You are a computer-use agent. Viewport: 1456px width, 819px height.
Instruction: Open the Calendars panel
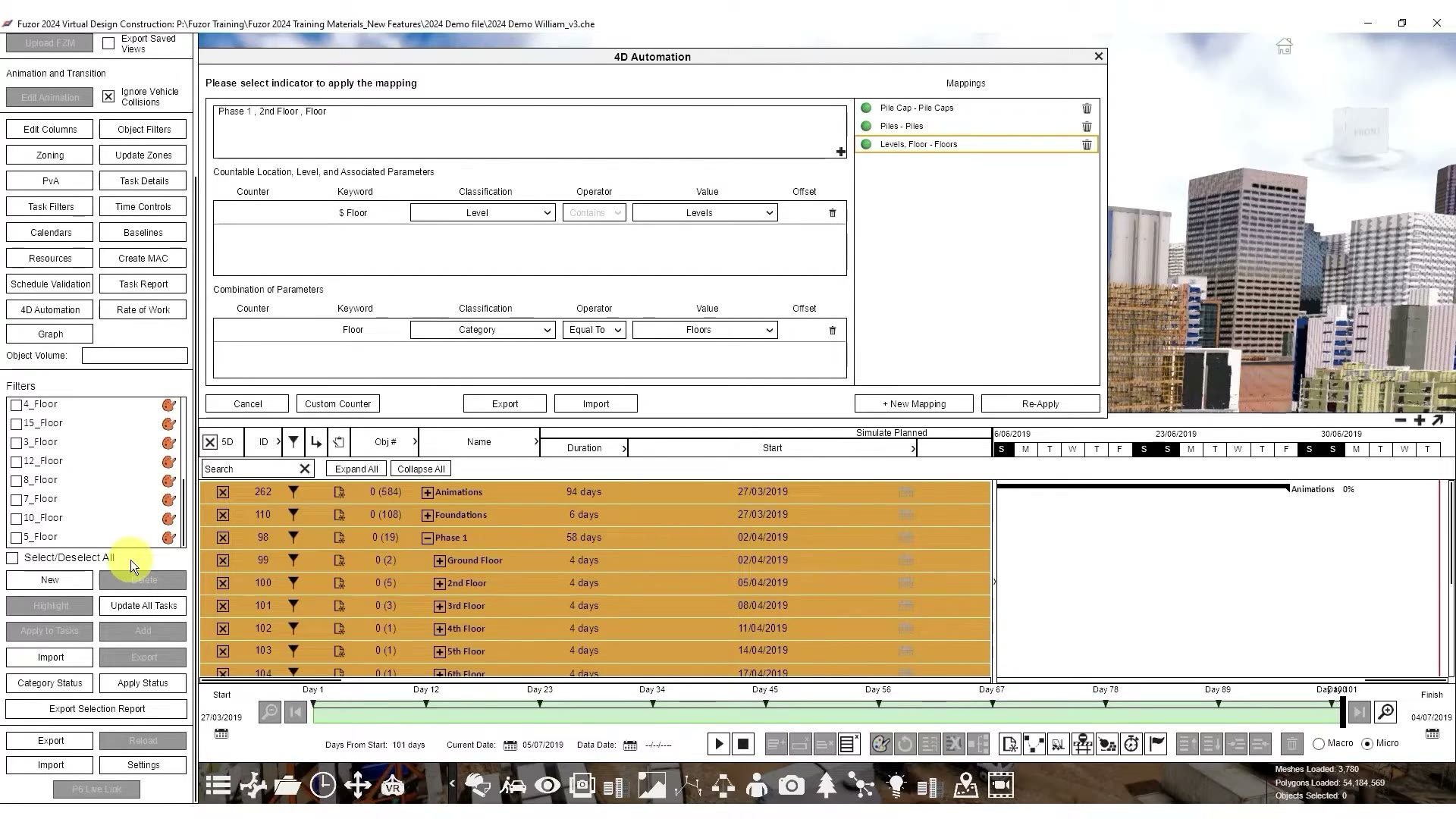[50, 233]
